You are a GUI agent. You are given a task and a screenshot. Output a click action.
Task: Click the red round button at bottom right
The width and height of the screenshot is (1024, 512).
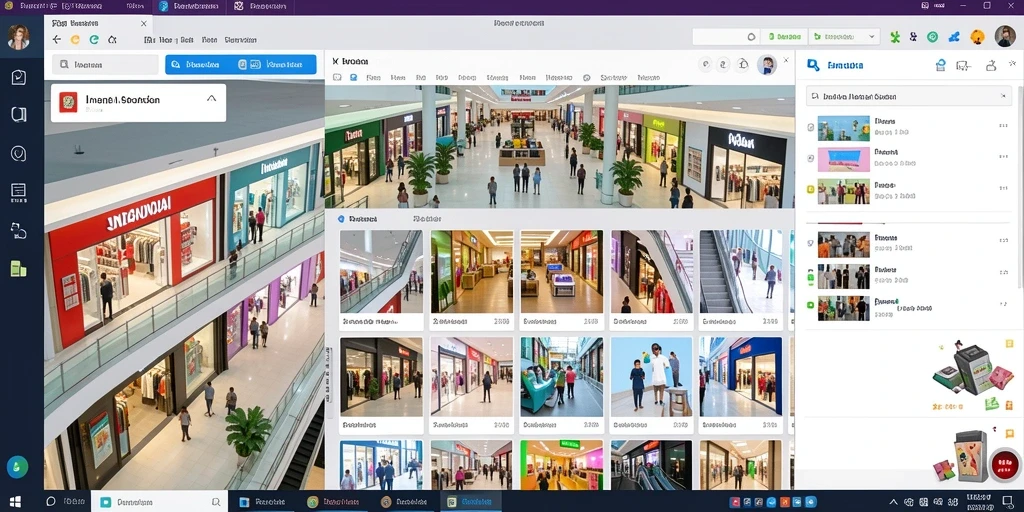pyautogui.click(x=1004, y=464)
